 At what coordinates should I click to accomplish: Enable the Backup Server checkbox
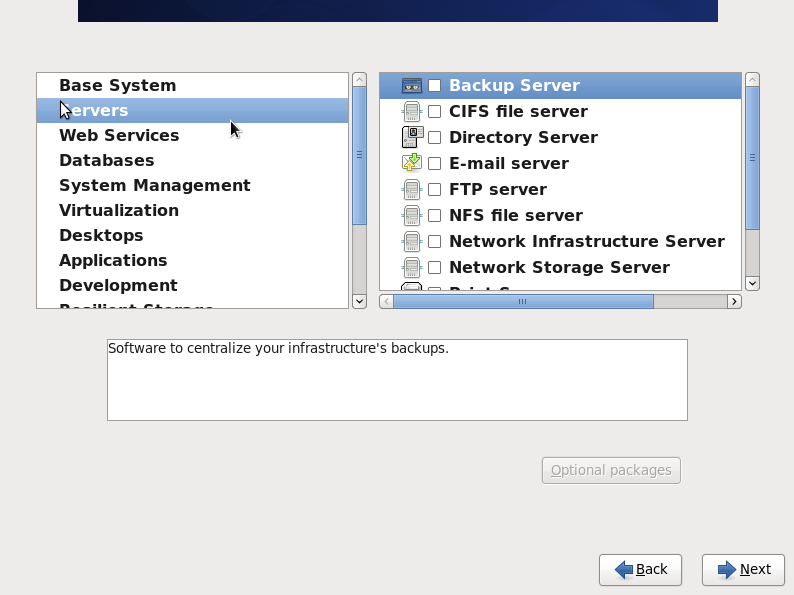435,86
